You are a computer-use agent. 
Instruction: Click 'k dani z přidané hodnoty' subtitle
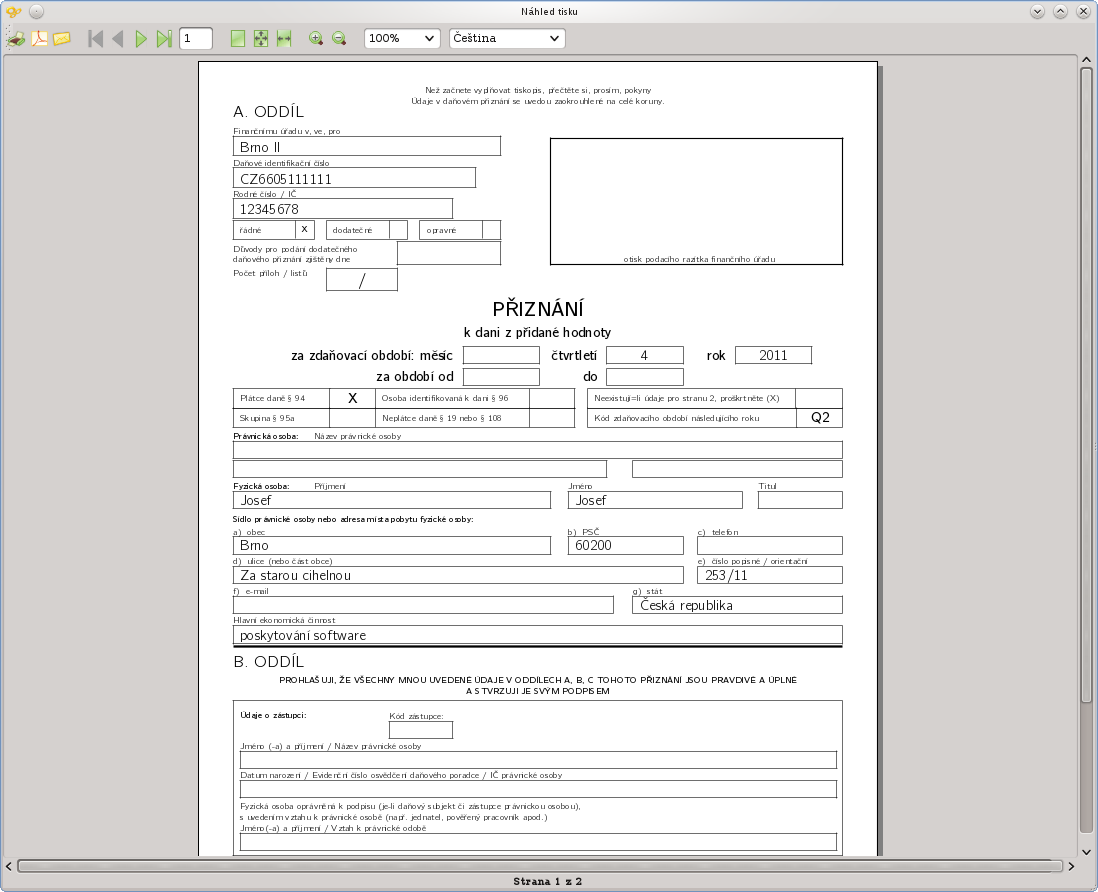[x=538, y=333]
